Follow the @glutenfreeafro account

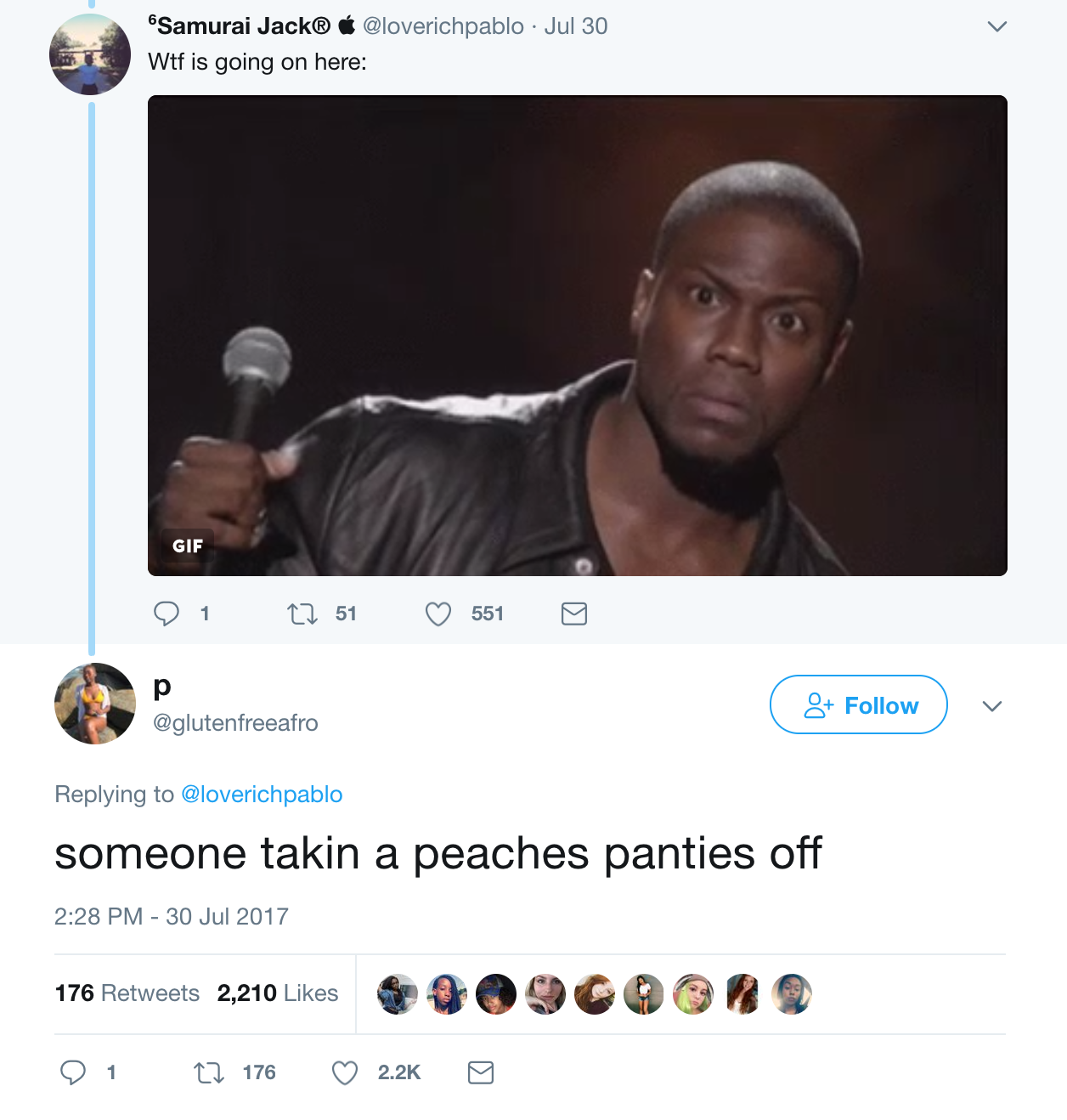point(859,704)
